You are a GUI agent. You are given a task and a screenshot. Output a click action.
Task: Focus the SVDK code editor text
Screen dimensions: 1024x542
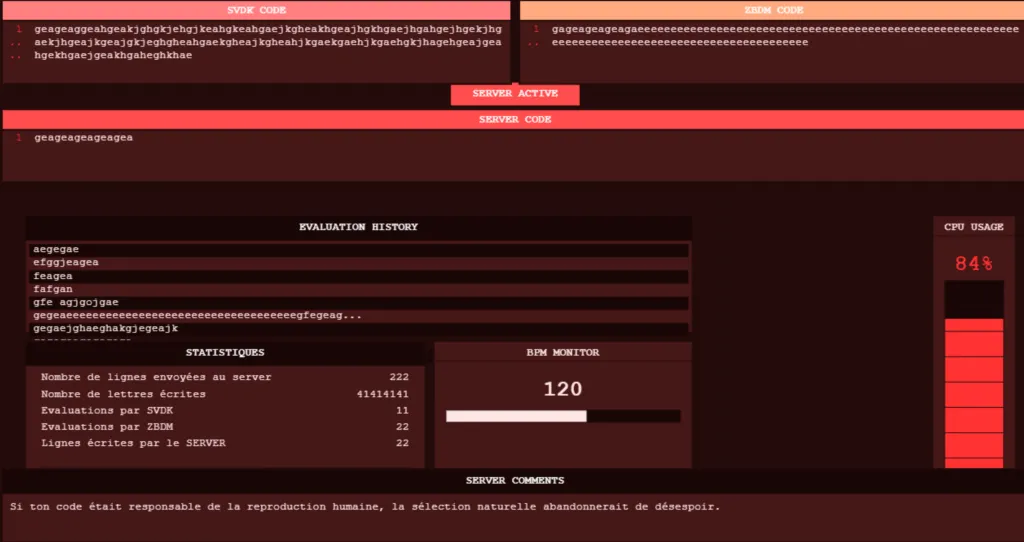[x=267, y=42]
